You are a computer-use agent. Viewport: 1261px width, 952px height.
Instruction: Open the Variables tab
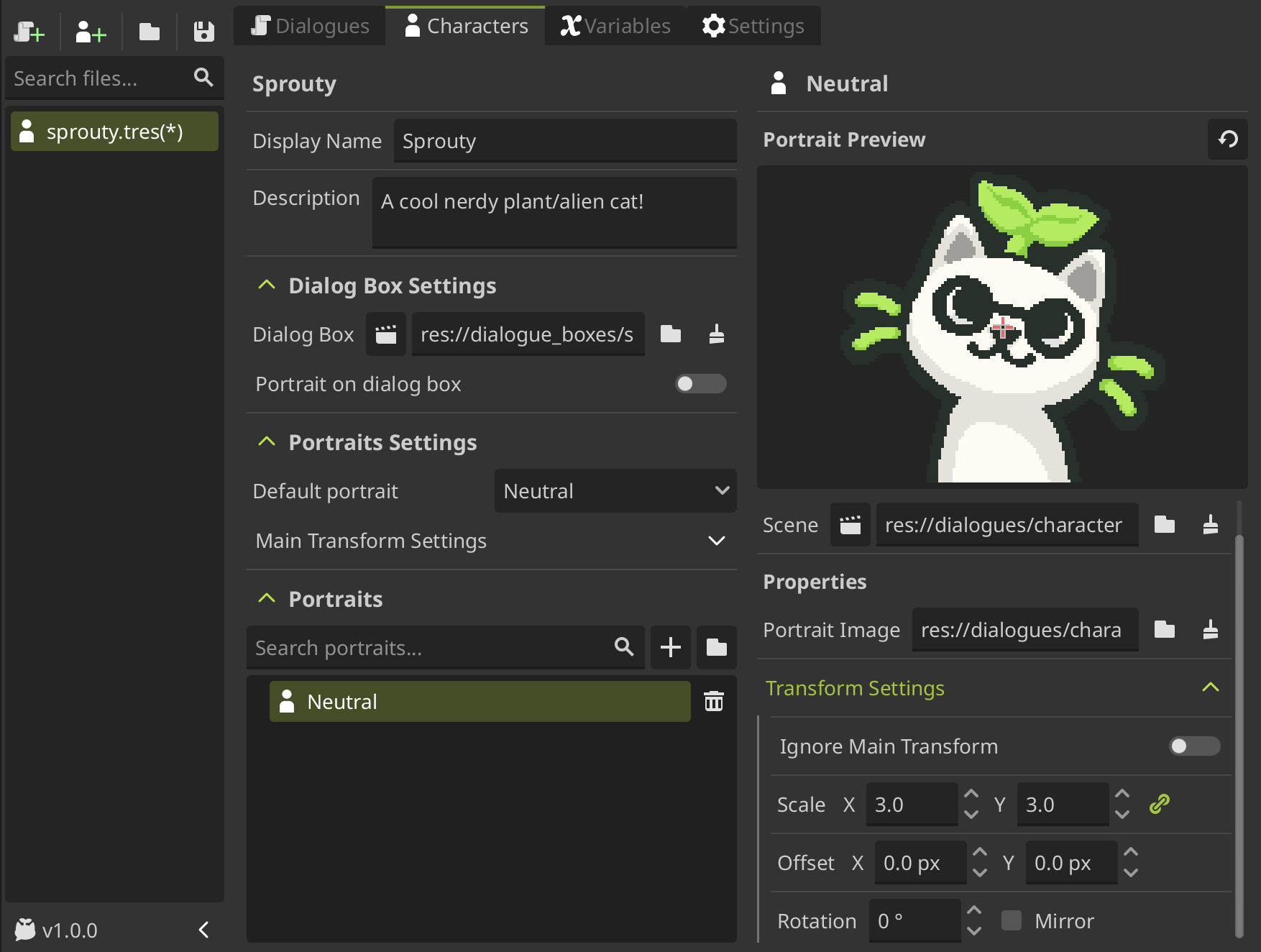coord(615,26)
